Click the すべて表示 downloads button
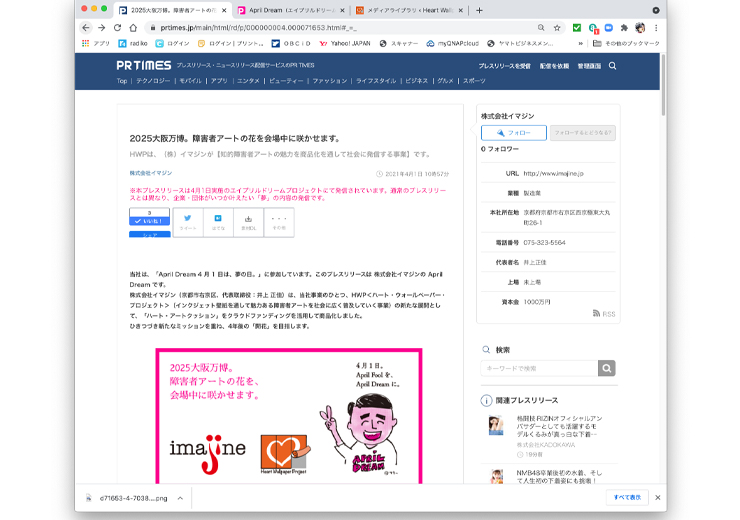The image size is (740, 520). tap(627, 498)
